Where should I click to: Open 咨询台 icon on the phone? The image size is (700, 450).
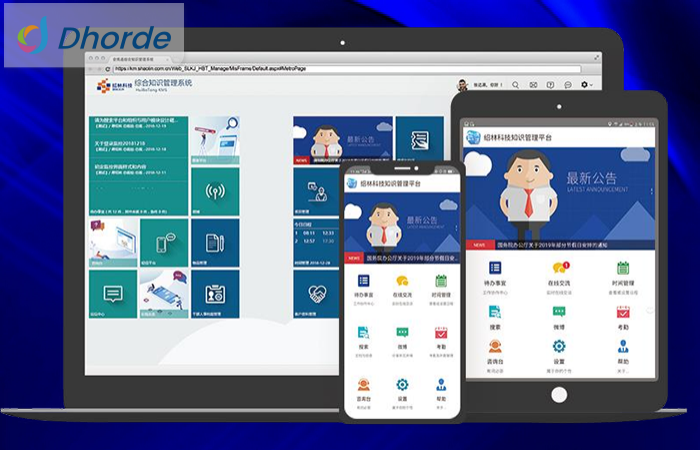pyautogui.click(x=362, y=384)
